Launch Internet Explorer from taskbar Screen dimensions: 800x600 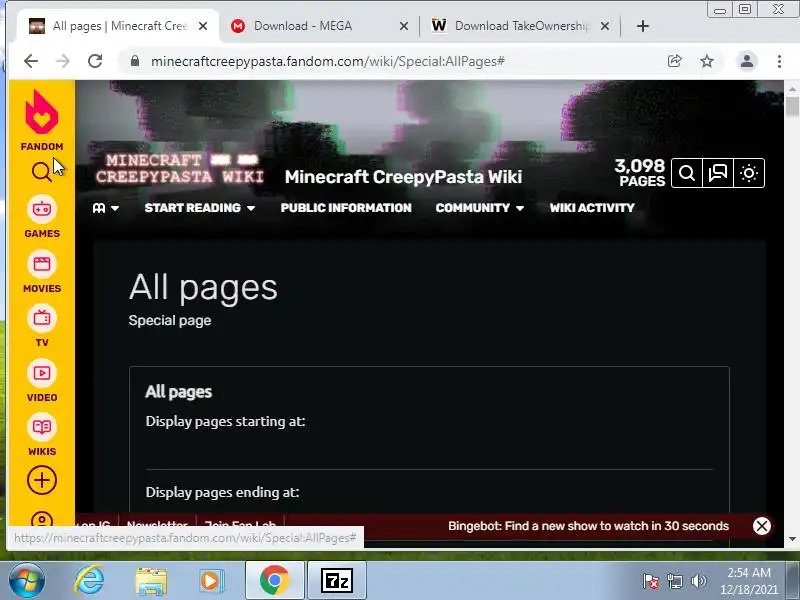tap(90, 580)
